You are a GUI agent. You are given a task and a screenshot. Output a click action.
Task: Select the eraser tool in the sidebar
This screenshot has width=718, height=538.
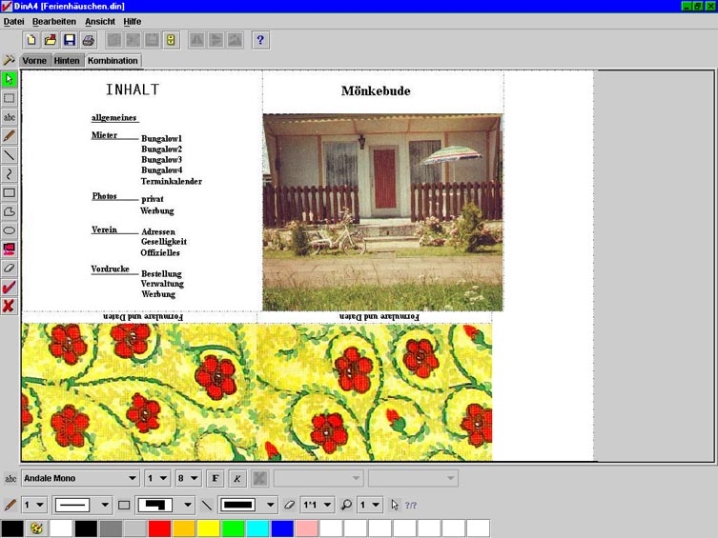tap(9, 268)
